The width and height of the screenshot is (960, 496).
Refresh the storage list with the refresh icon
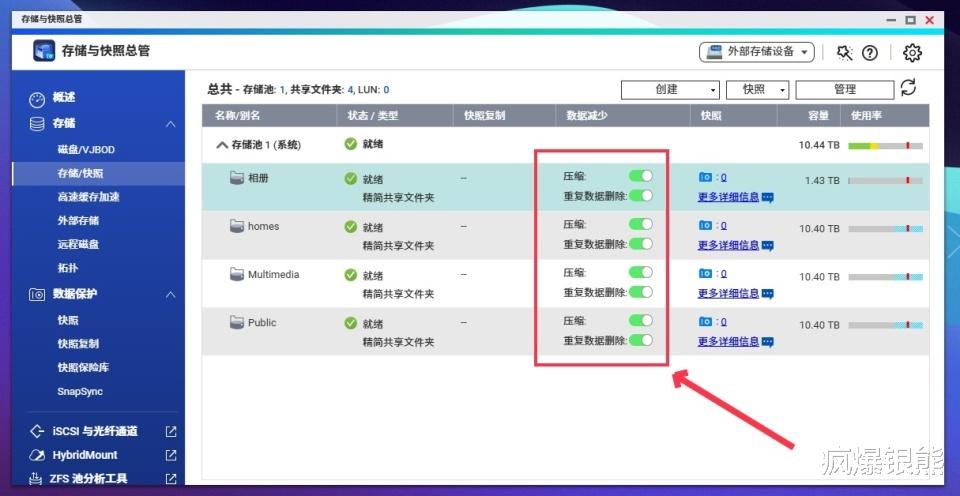coord(909,88)
